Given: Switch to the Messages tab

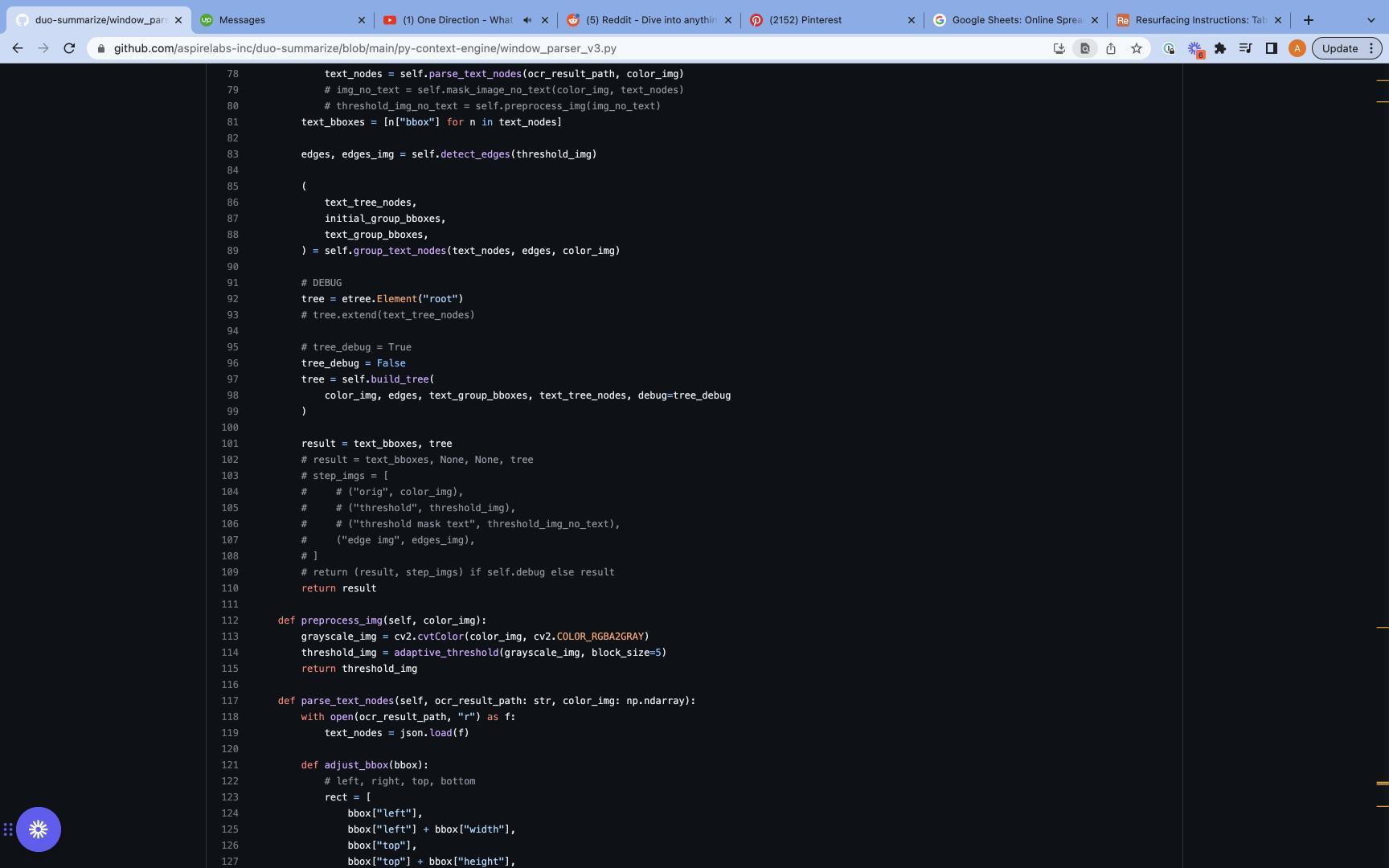Looking at the screenshot, I should point(283,20).
